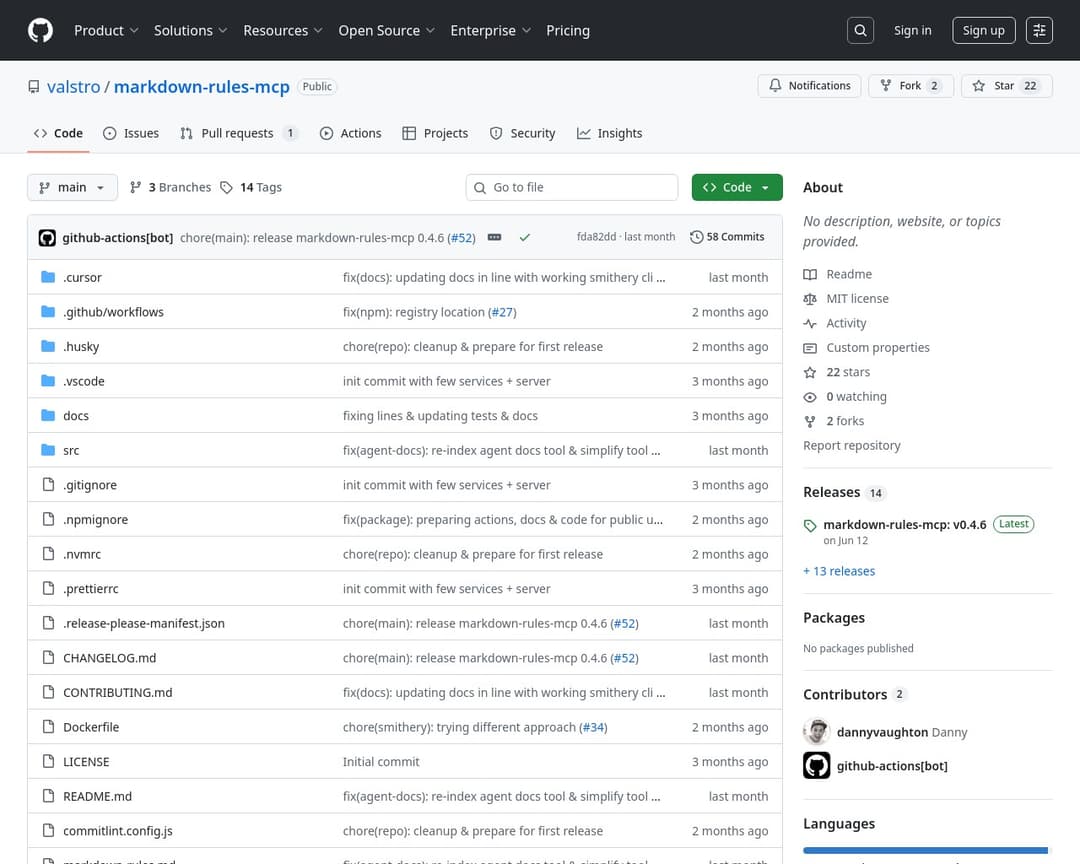The height and width of the screenshot is (864, 1080).
Task: Expand the main branch dropdown
Action: tap(72, 187)
